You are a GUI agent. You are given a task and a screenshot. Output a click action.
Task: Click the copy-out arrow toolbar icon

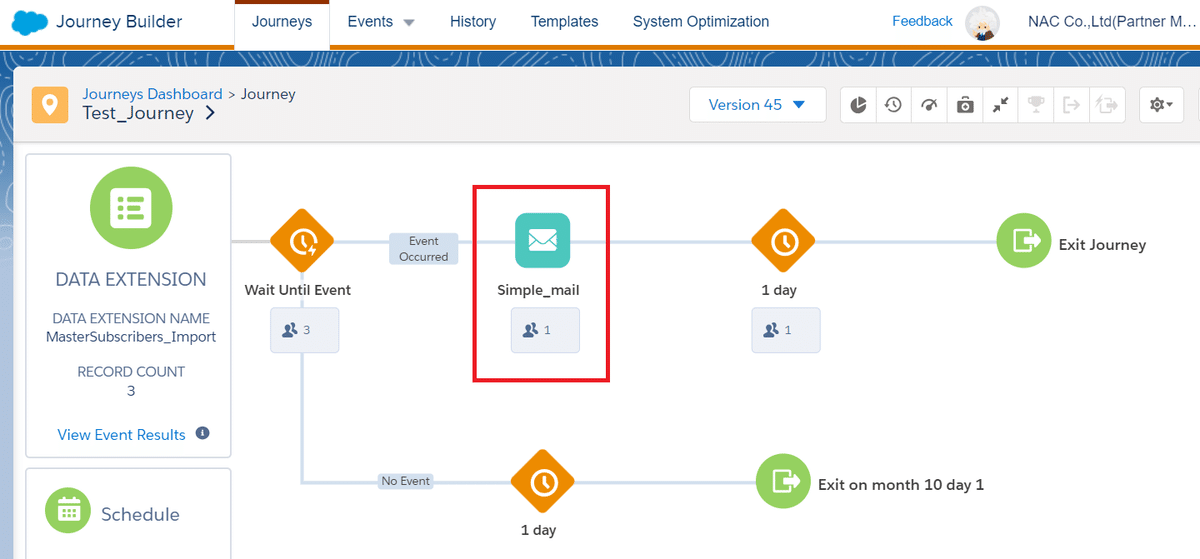point(1108,104)
